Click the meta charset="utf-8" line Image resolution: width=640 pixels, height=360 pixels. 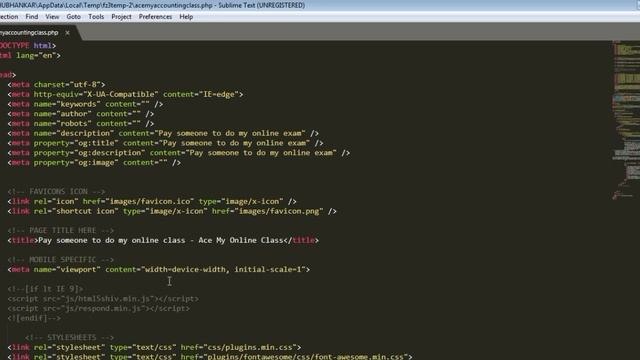(56, 84)
